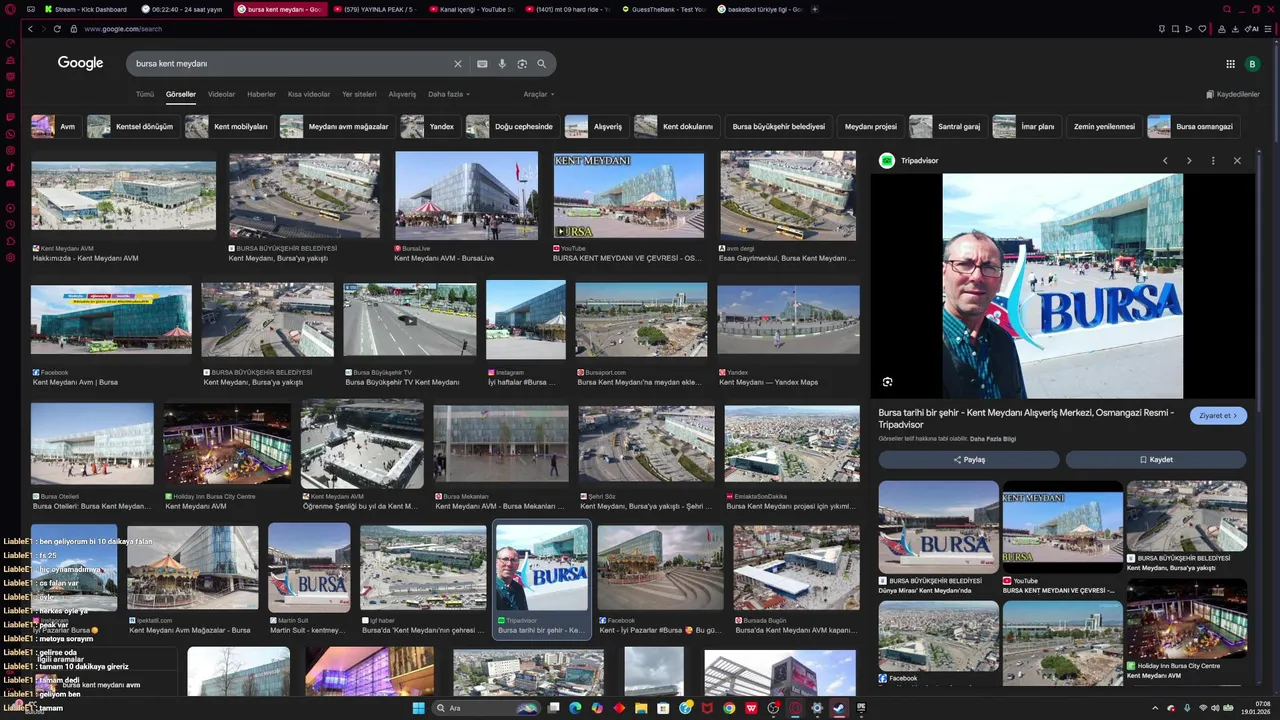Go back in browser history
This screenshot has width=1280, height=720.
click(30, 29)
